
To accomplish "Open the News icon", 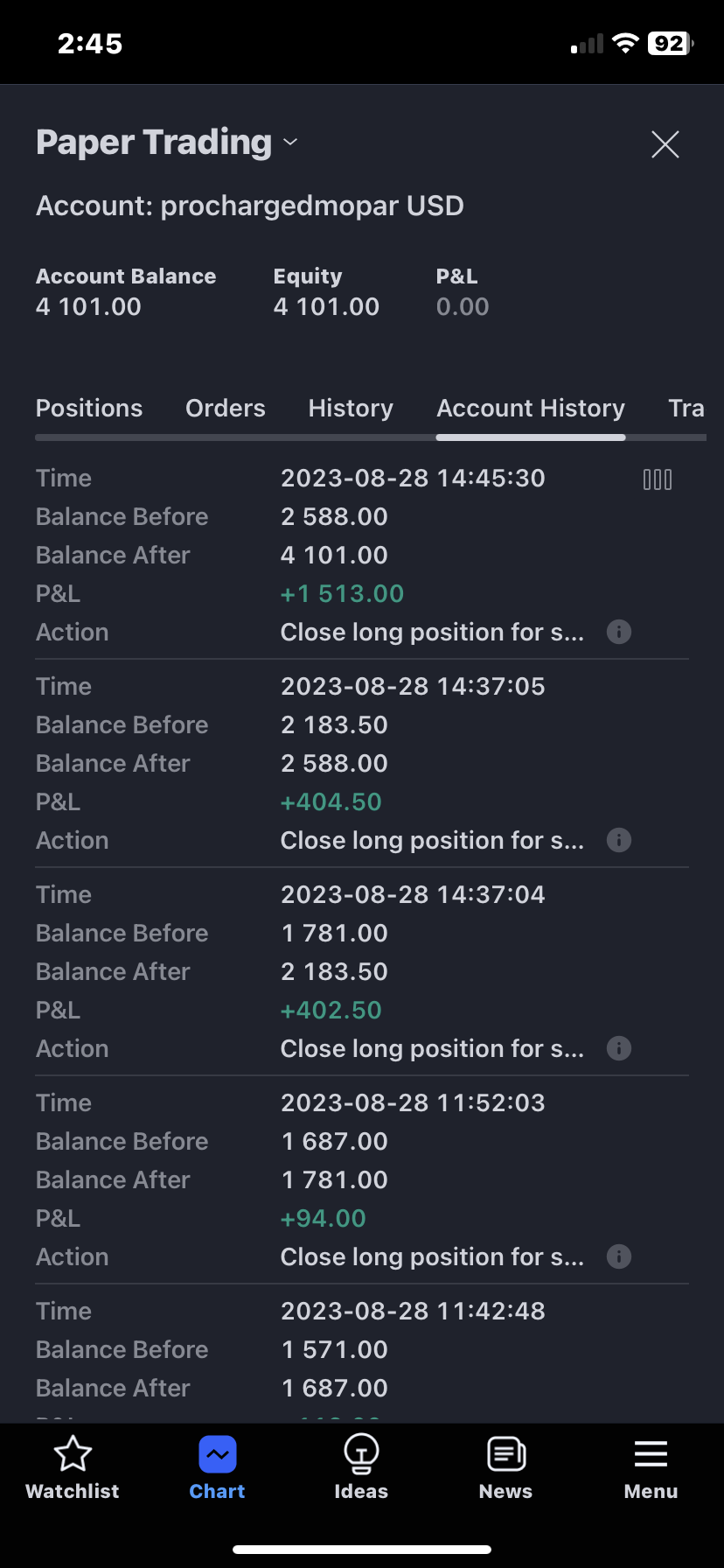I will pos(505,1454).
